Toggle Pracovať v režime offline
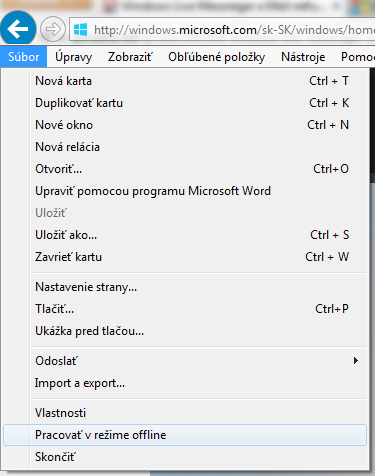 coord(185,435)
